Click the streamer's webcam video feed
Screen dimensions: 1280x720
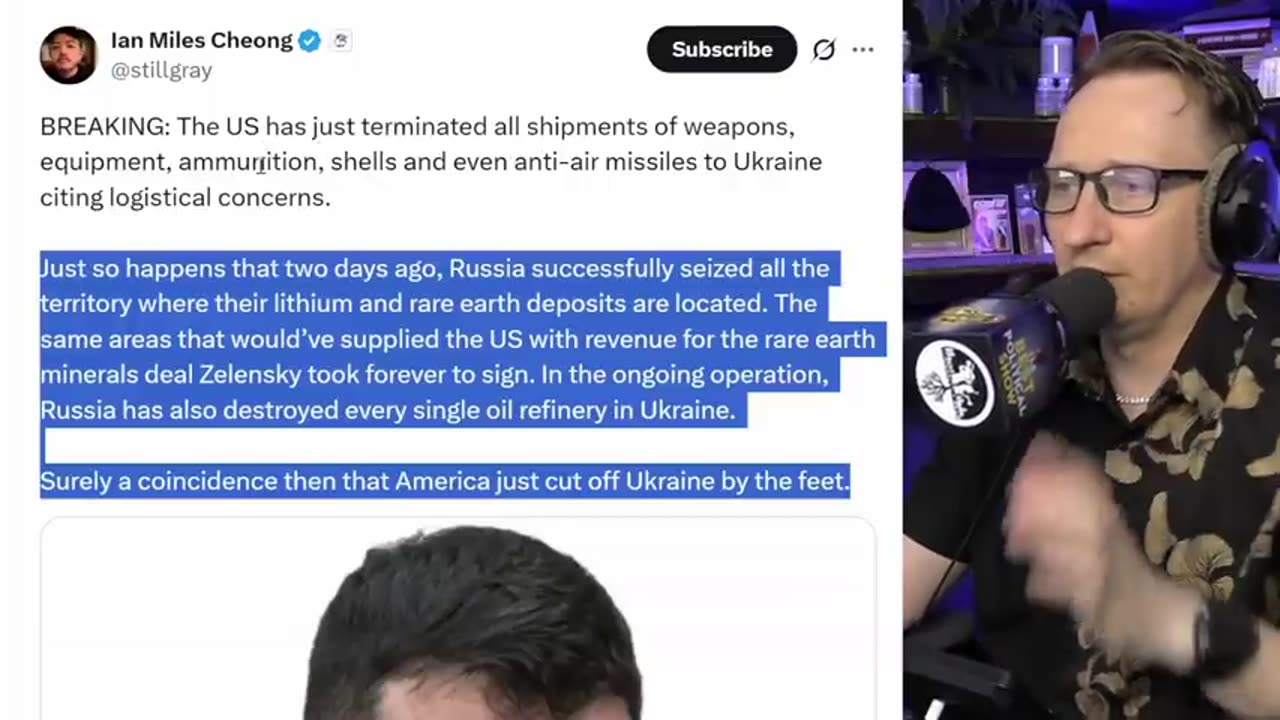[x=1091, y=360]
